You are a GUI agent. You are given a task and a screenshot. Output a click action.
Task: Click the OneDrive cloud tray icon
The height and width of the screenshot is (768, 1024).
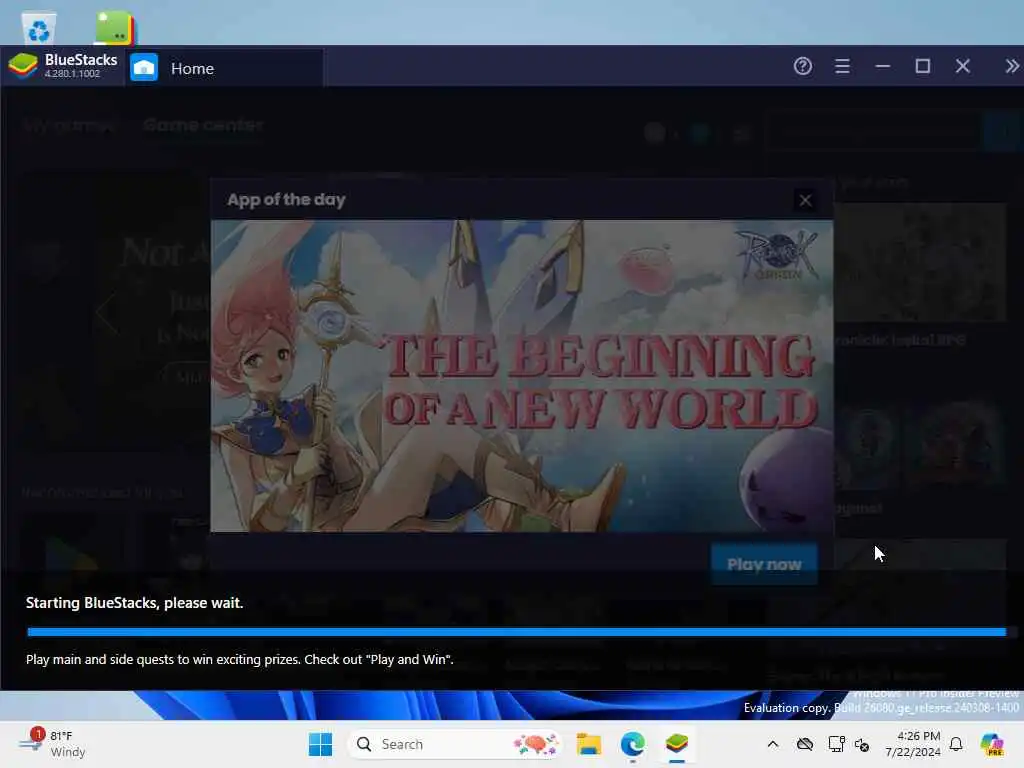805,744
